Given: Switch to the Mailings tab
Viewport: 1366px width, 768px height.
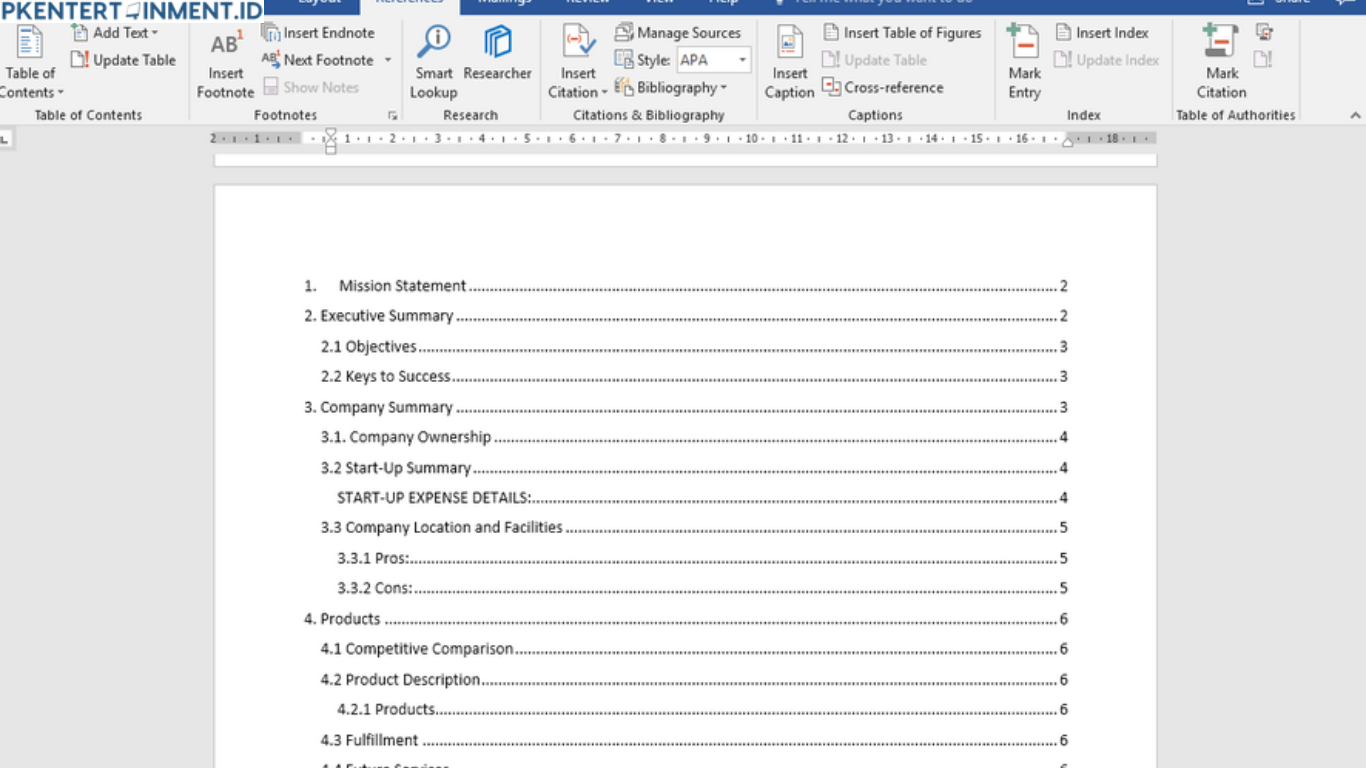Looking at the screenshot, I should tap(505, 4).
